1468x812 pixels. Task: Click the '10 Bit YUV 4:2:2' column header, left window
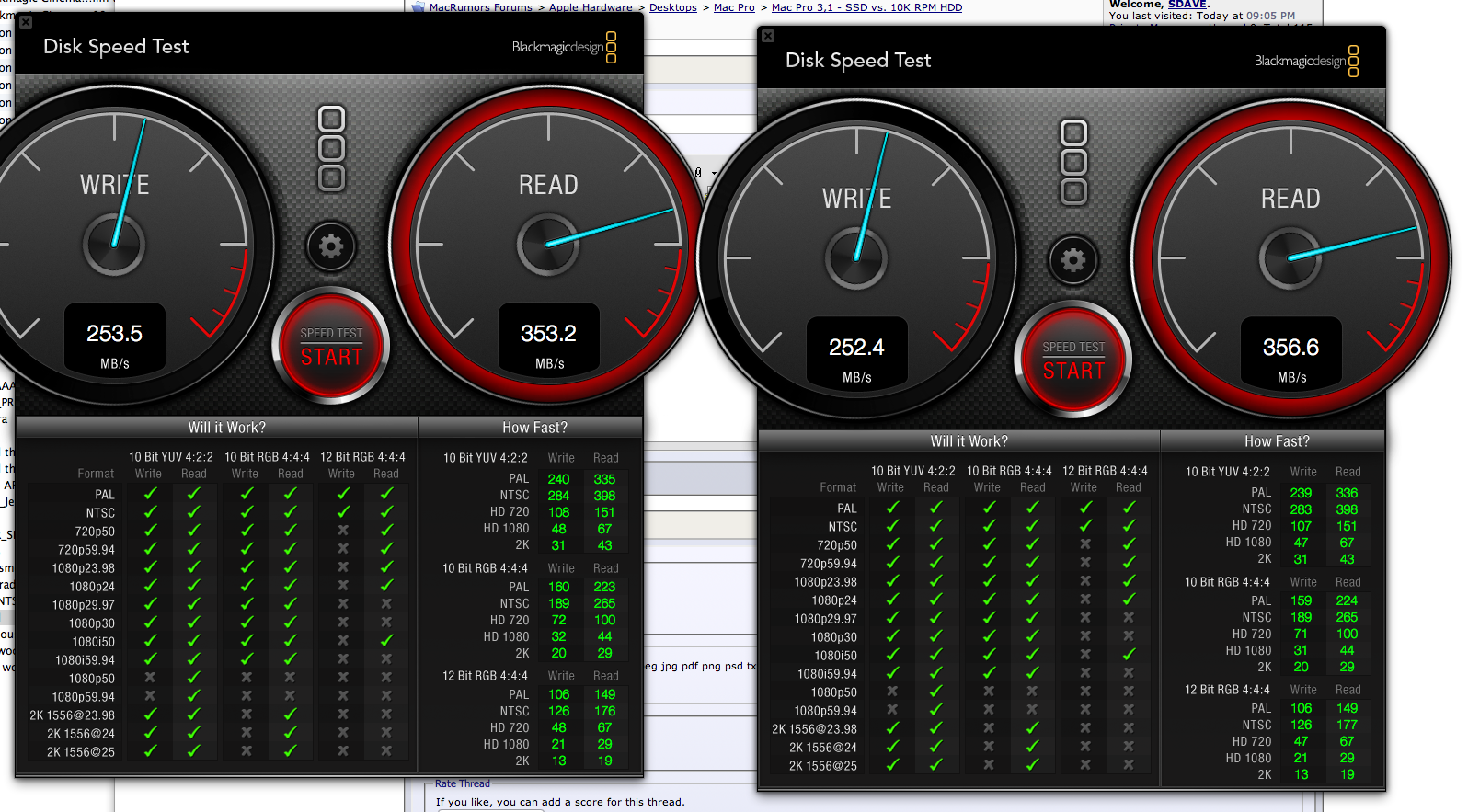pos(170,457)
